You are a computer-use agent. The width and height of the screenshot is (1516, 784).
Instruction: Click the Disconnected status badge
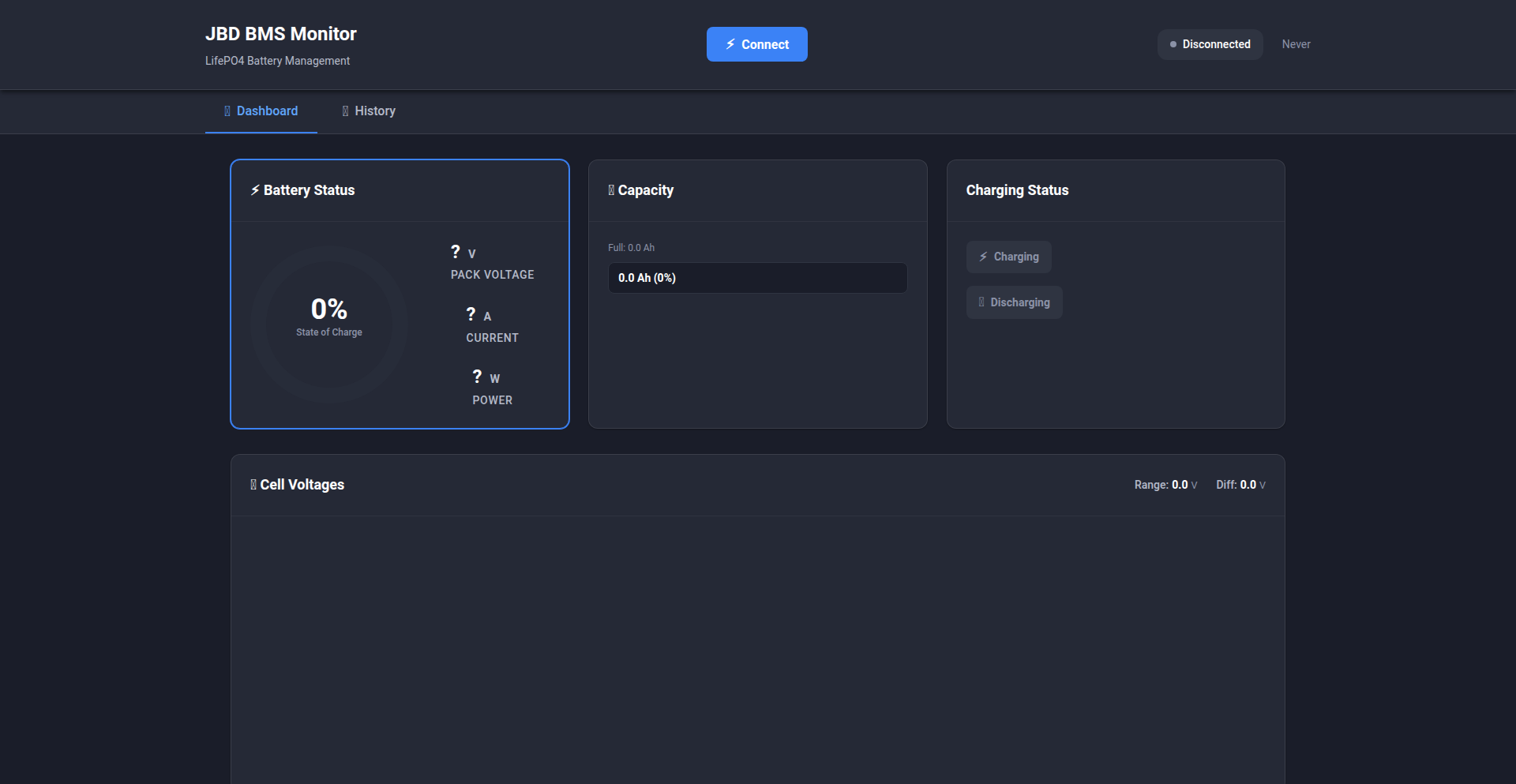pos(1210,44)
